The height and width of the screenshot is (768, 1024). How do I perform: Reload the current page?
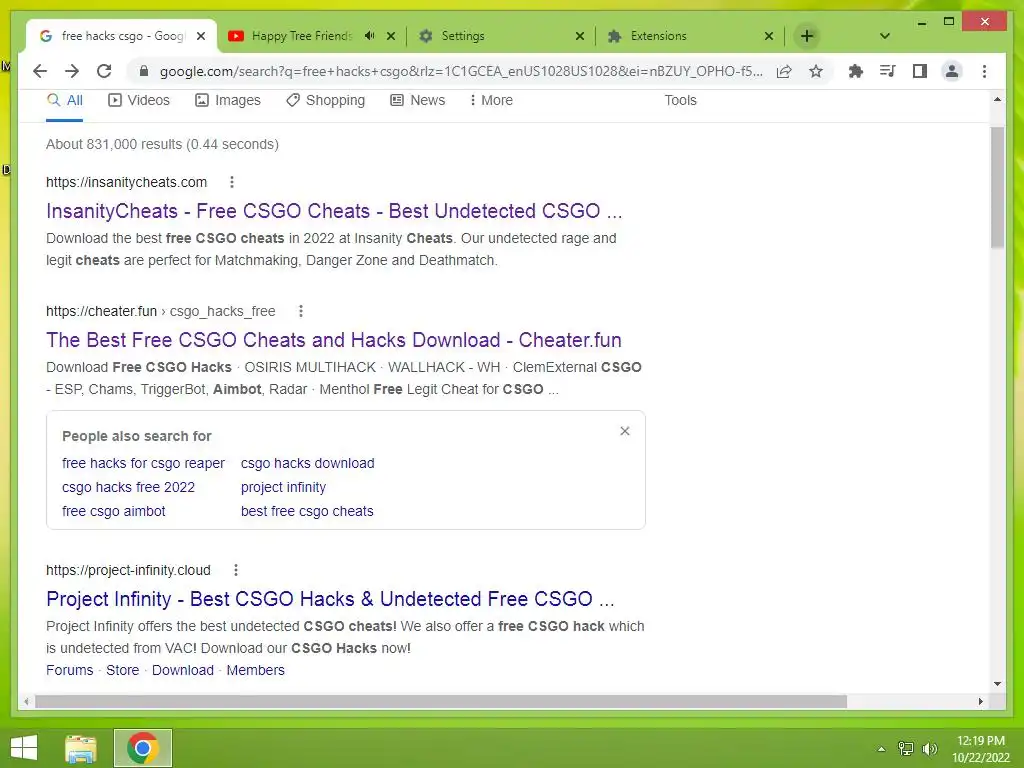tap(104, 71)
